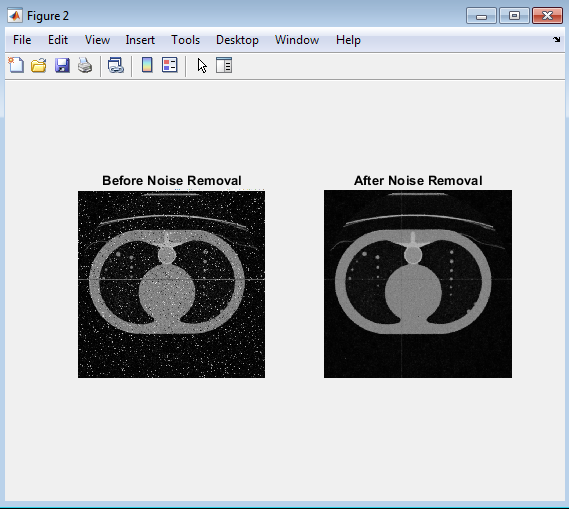This screenshot has height=509, width=569.
Task: Open the Insert menu
Action: (x=140, y=40)
